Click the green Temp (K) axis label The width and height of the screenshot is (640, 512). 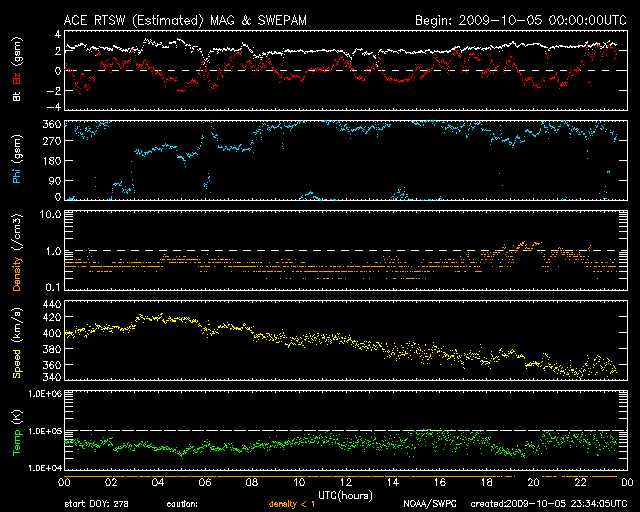(17, 430)
